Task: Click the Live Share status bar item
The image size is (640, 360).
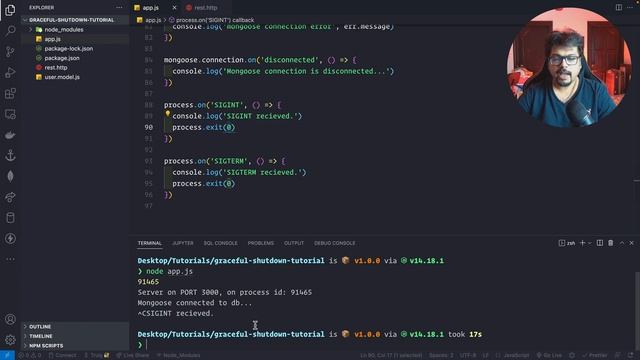Action: [133, 356]
